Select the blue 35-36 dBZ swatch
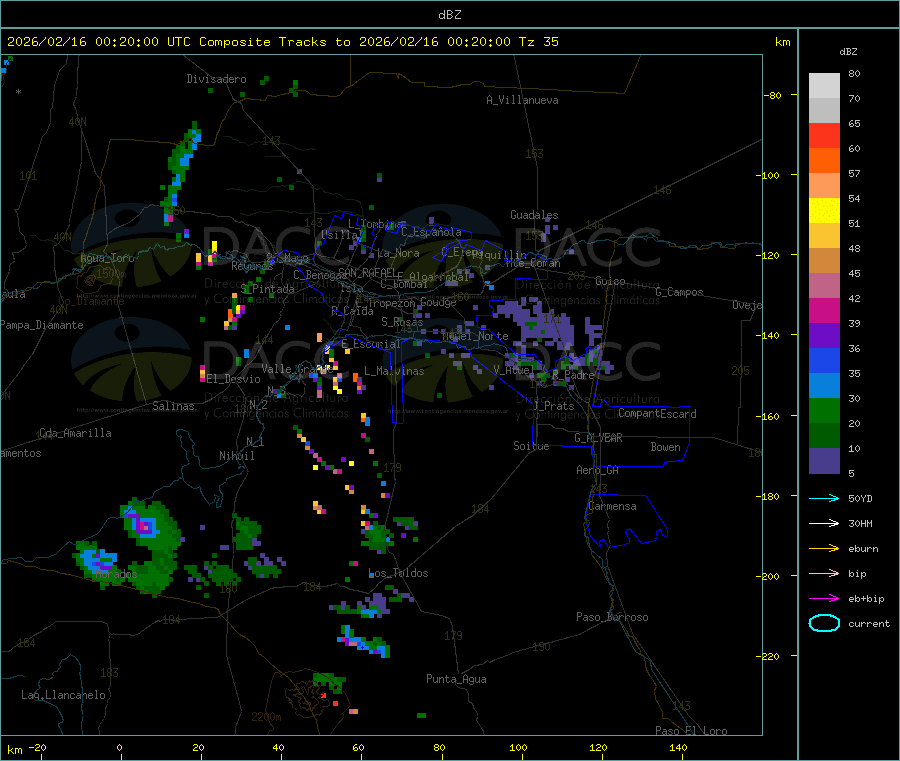The image size is (900, 761). click(824, 360)
